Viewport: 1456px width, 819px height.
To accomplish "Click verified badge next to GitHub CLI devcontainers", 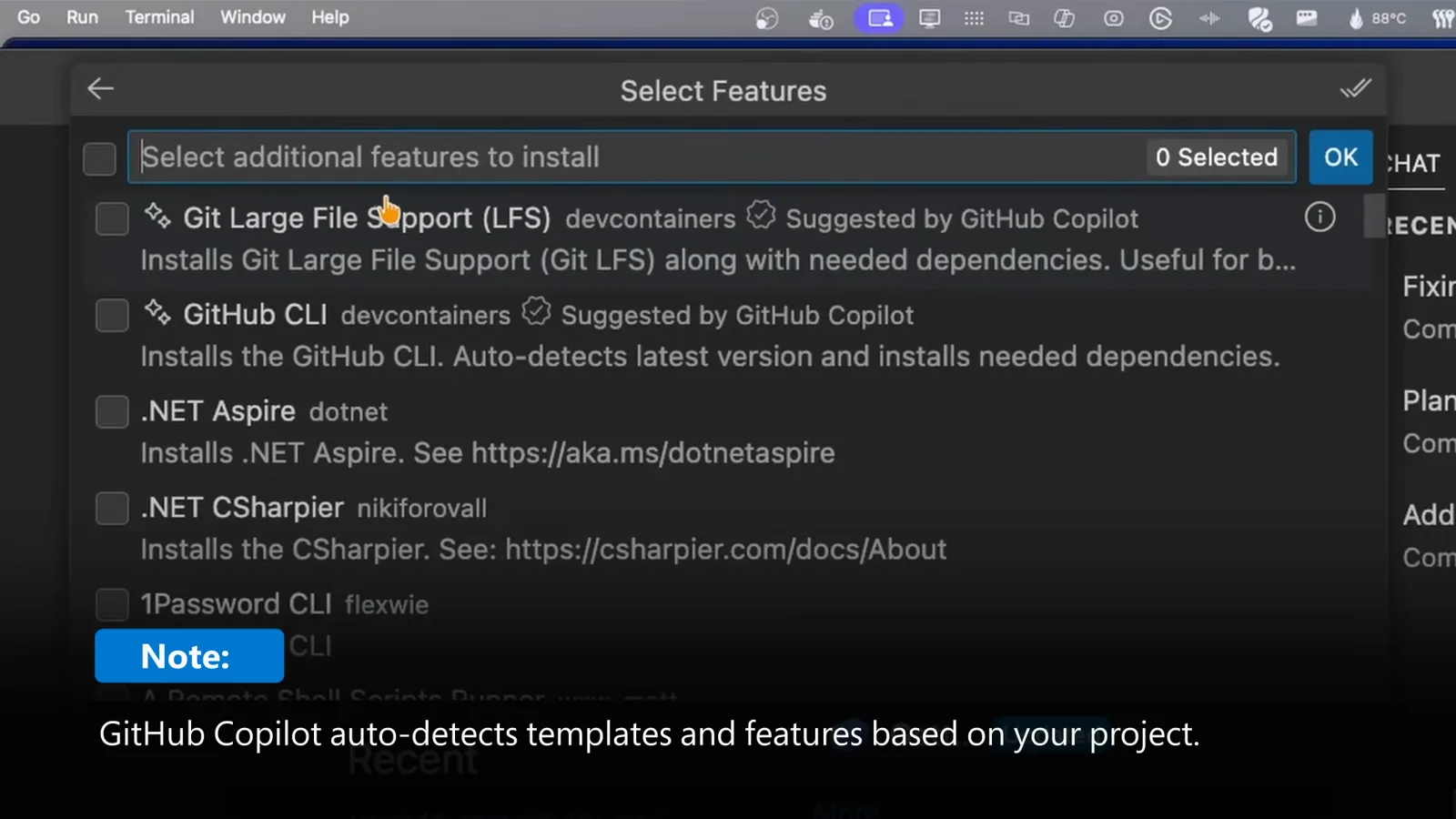I will click(536, 312).
